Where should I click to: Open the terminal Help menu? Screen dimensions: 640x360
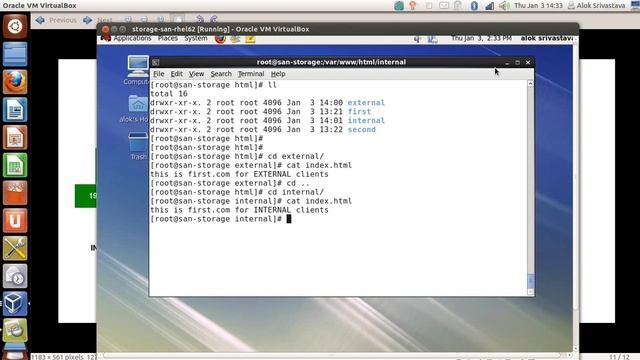coord(278,74)
